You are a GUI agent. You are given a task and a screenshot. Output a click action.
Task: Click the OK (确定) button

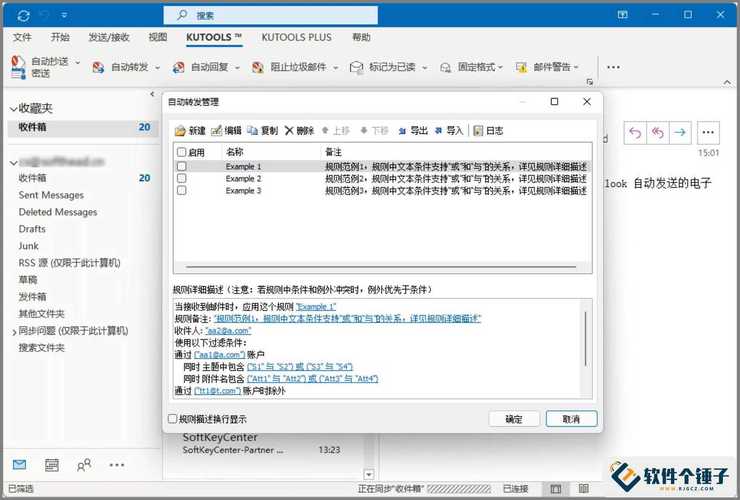pyautogui.click(x=514, y=419)
